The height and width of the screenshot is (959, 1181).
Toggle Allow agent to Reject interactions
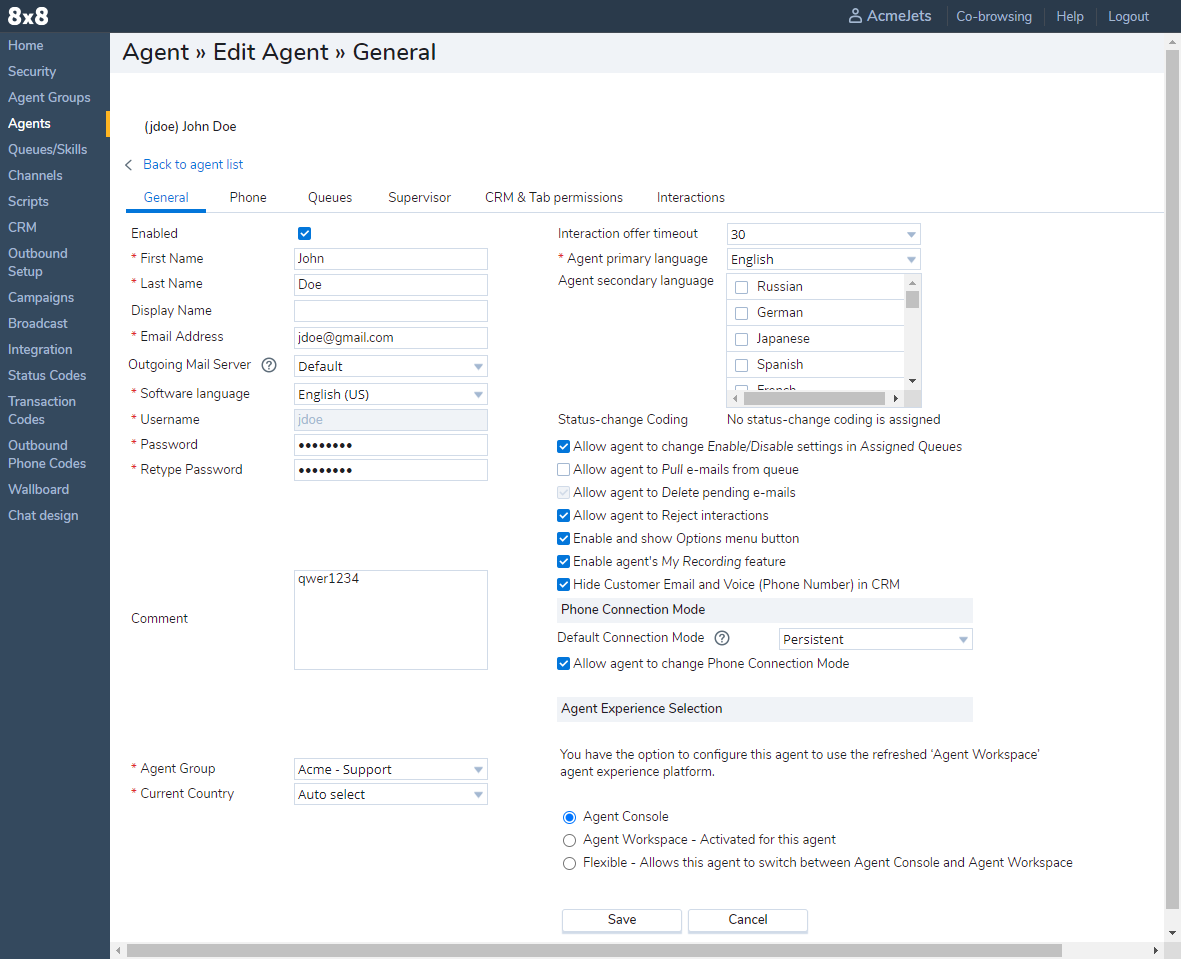coord(563,515)
